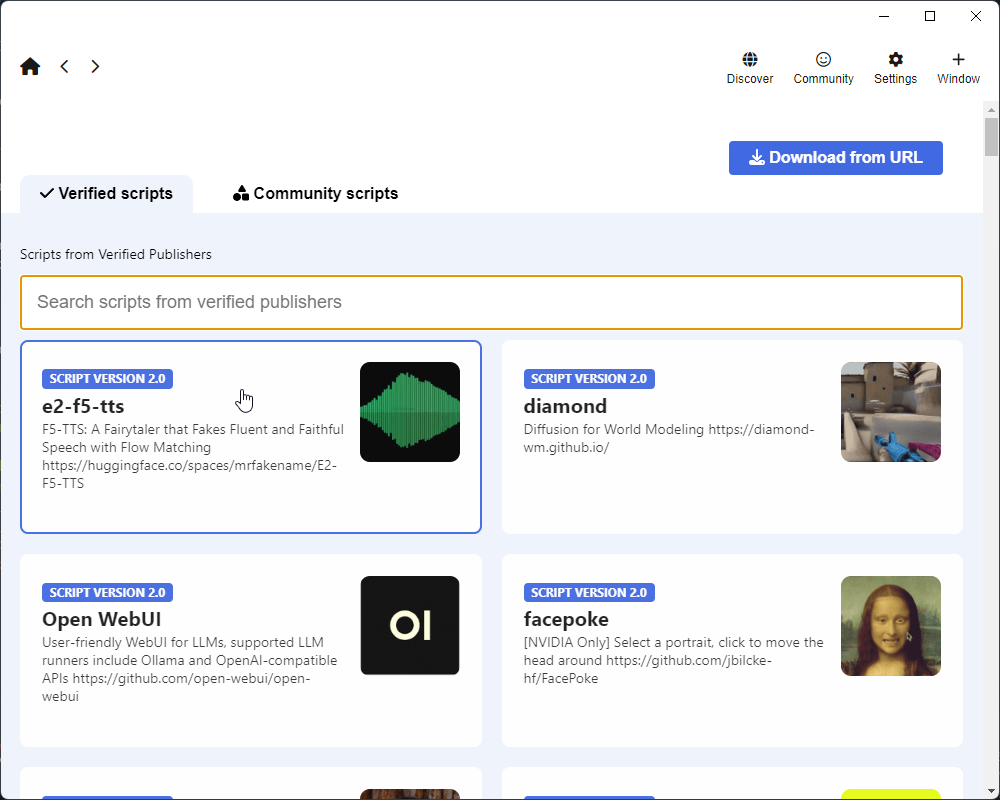Maximize the application window
The height and width of the screenshot is (800, 1000).
pyautogui.click(x=930, y=16)
